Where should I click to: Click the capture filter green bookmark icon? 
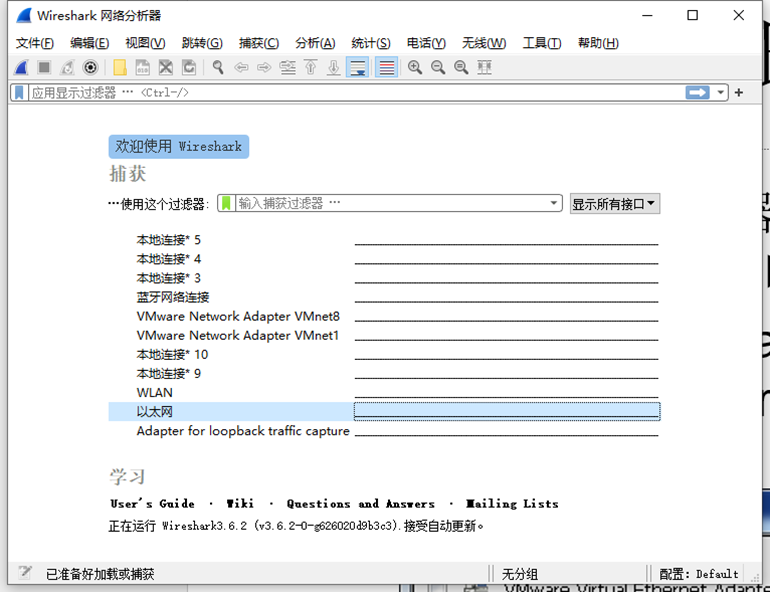(x=226, y=203)
